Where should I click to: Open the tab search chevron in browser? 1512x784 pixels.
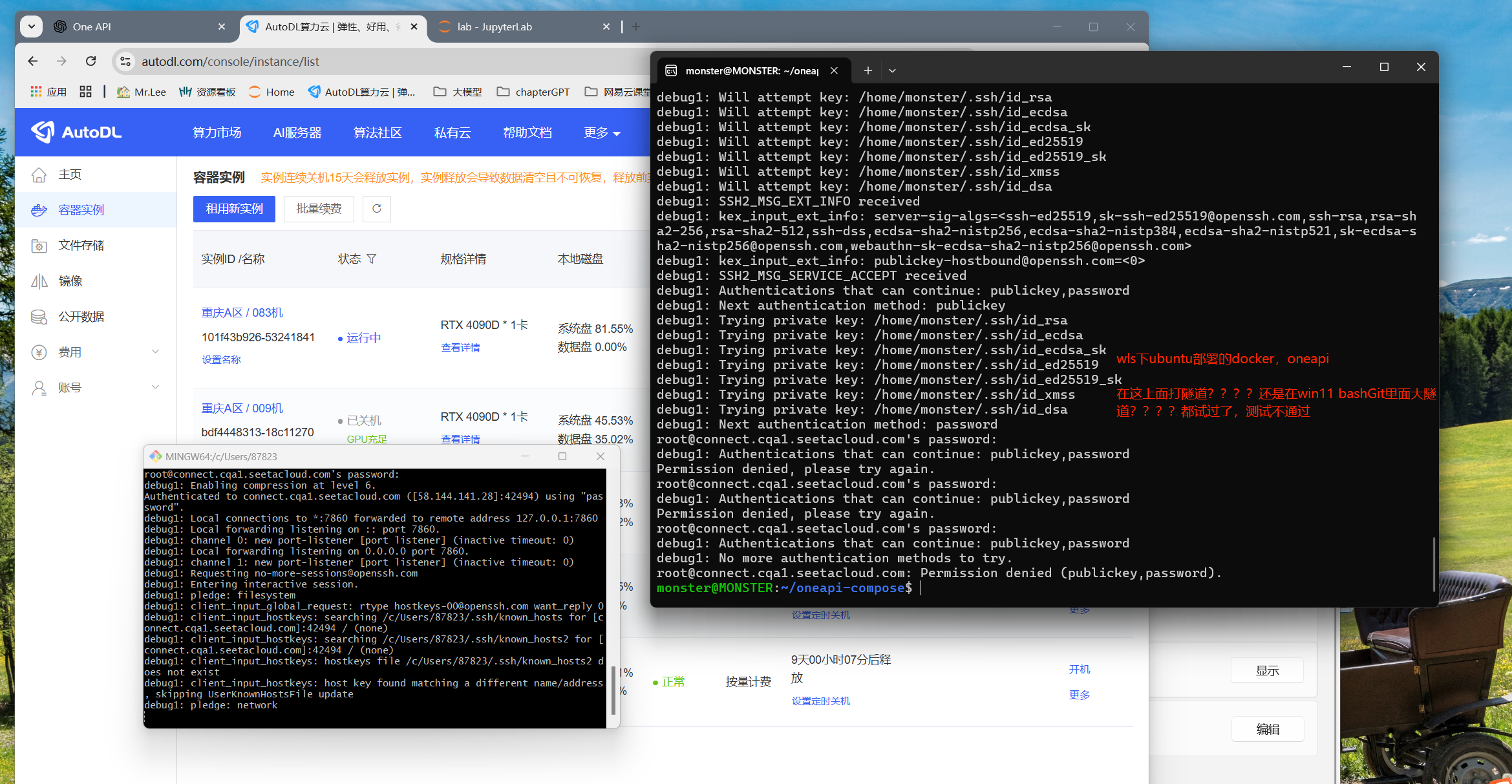tap(31, 26)
